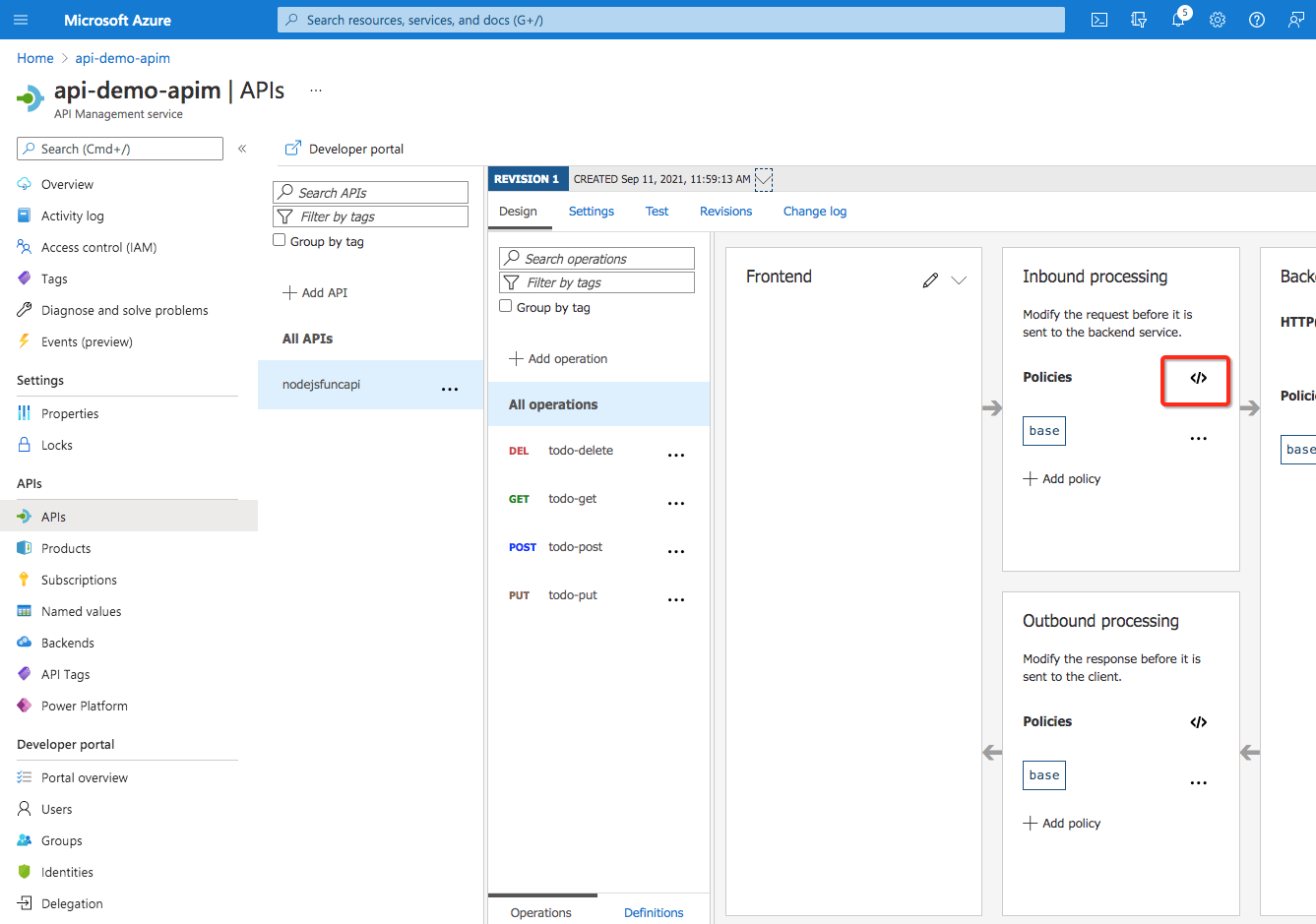Image resolution: width=1316 pixels, height=924 pixels.
Task: Switch to the Definitions bottom tab
Action: point(654,912)
